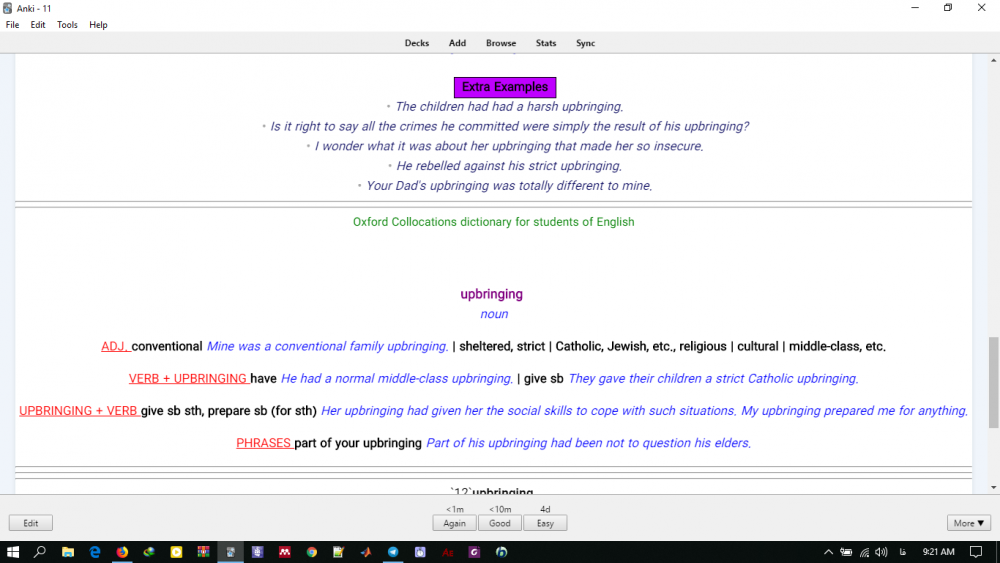Image resolution: width=1000 pixels, height=563 pixels.
Task: Switch to Firefox on the taskbar
Action: (x=122, y=552)
